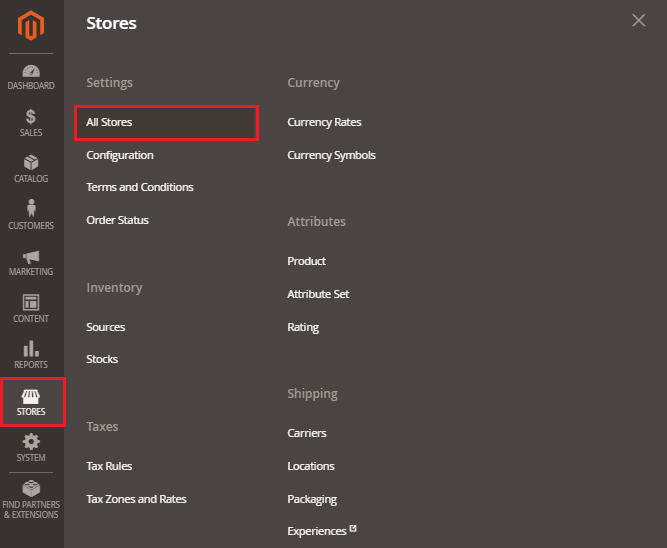The image size is (667, 548).
Task: Open Tax Zones and Rates
Action: pos(136,499)
